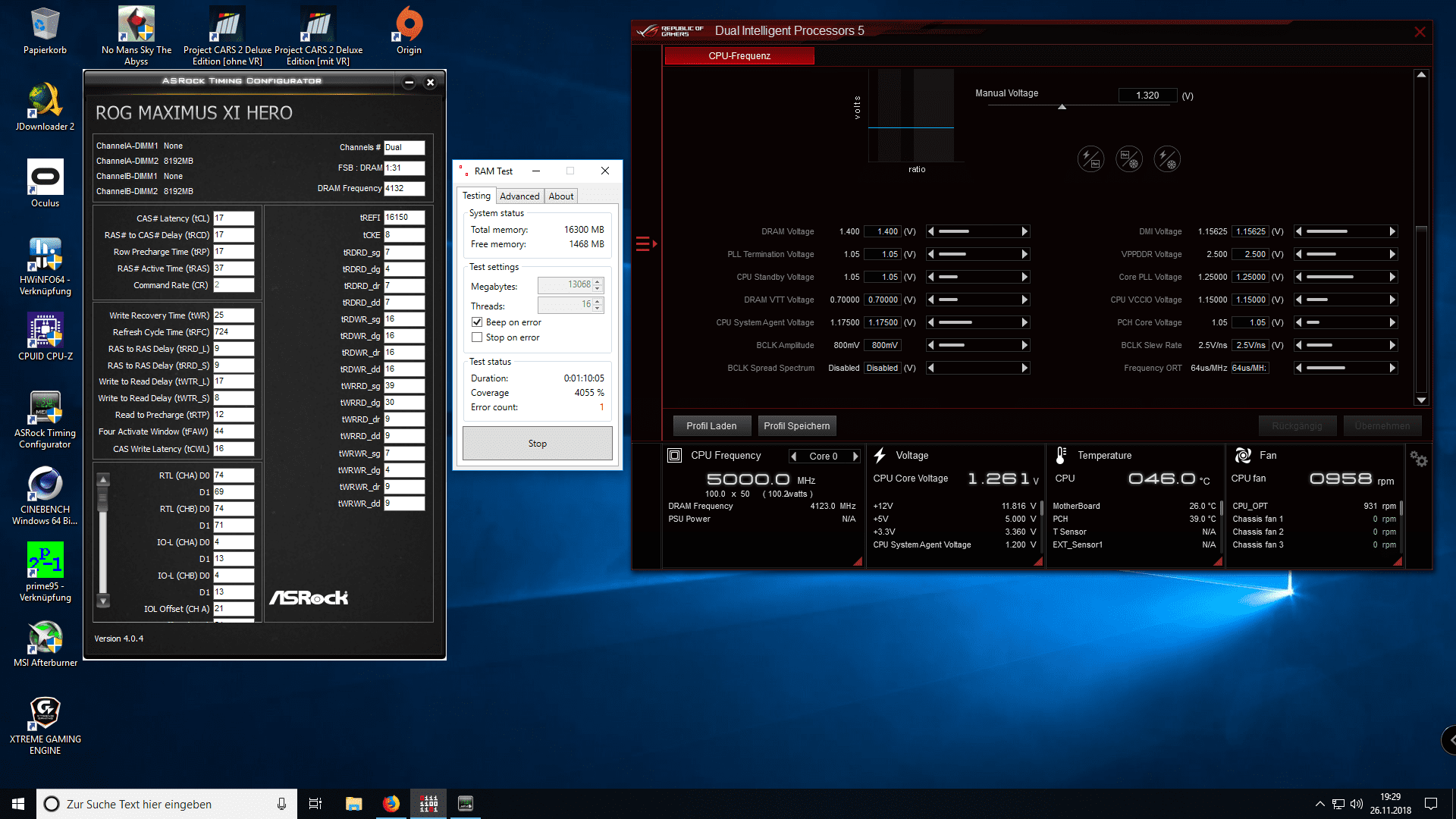Select the CPU-Frequenz tab

click(x=739, y=56)
